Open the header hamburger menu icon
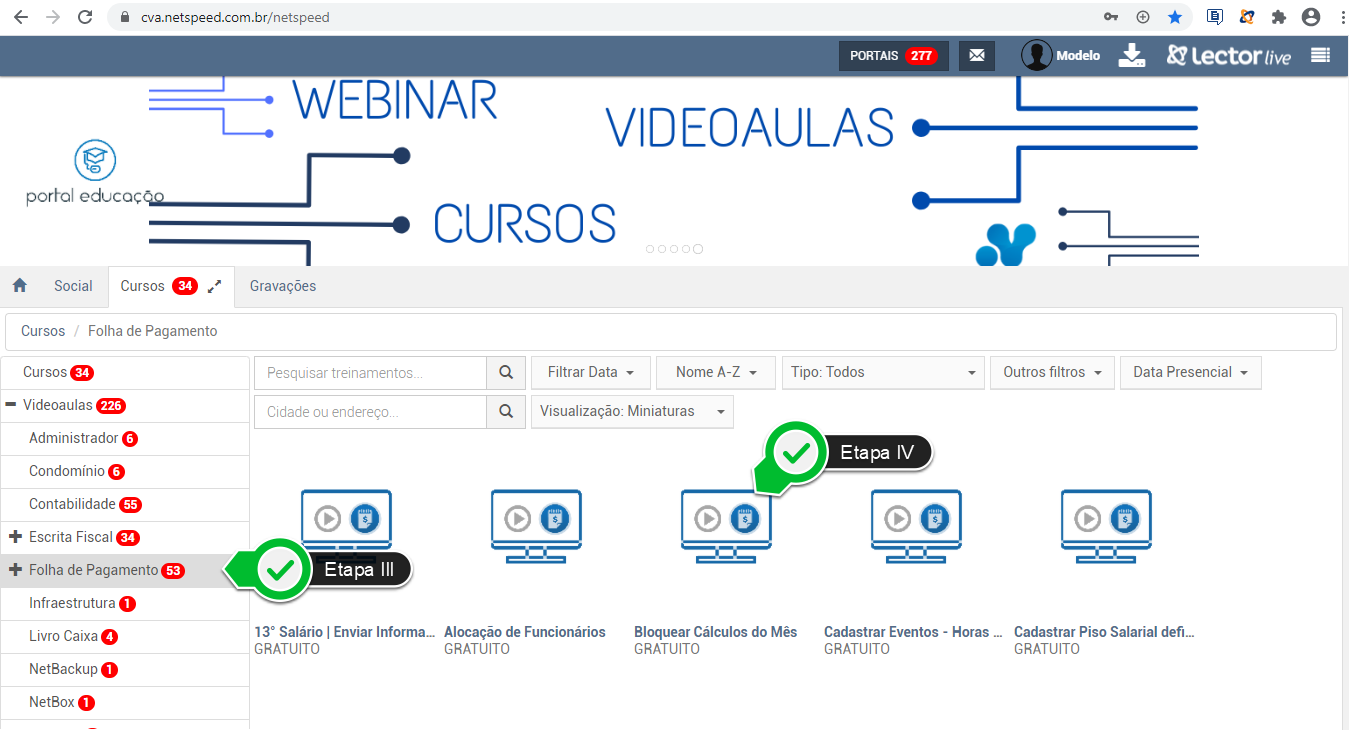This screenshot has height=730, width=1354. (x=1321, y=56)
